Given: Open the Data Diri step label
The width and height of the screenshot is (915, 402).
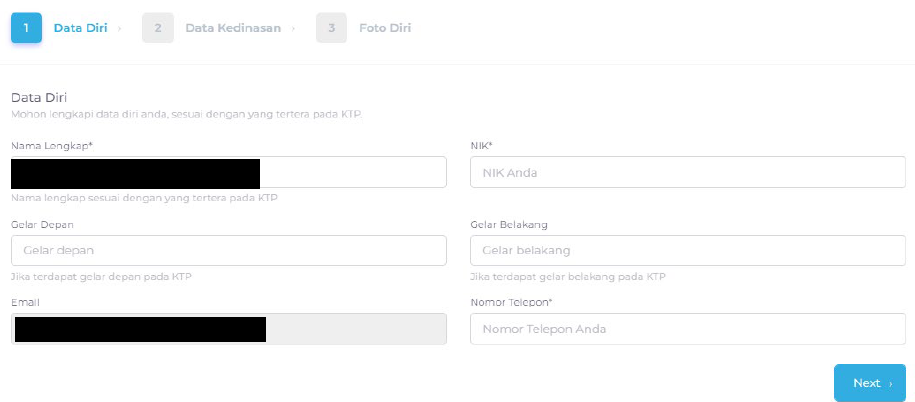Looking at the screenshot, I should [x=81, y=27].
